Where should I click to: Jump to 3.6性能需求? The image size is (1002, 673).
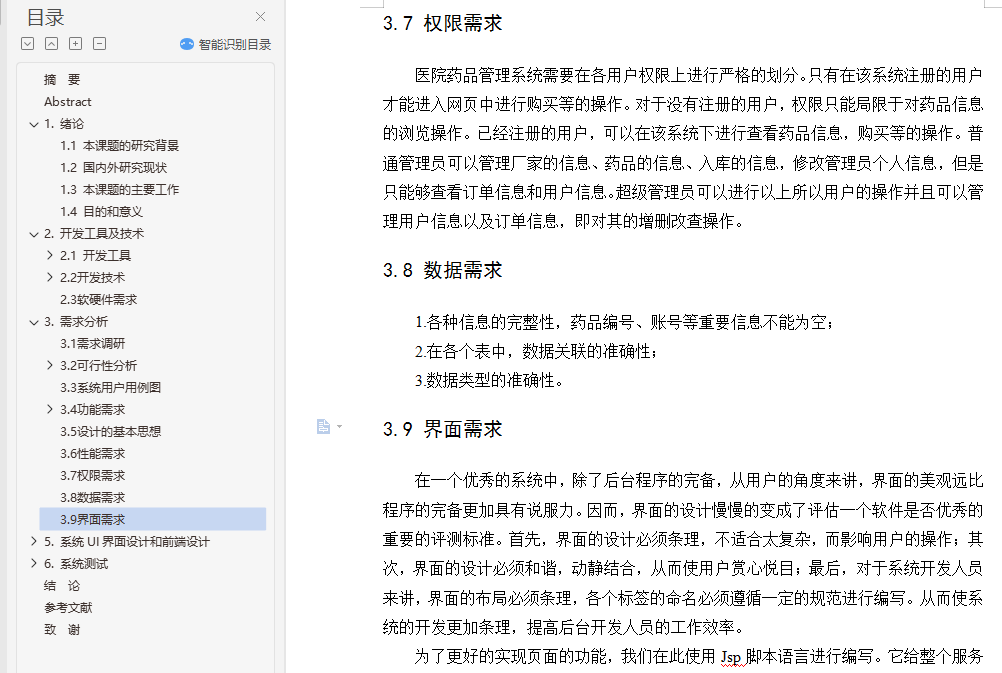pyautogui.click(x=93, y=454)
